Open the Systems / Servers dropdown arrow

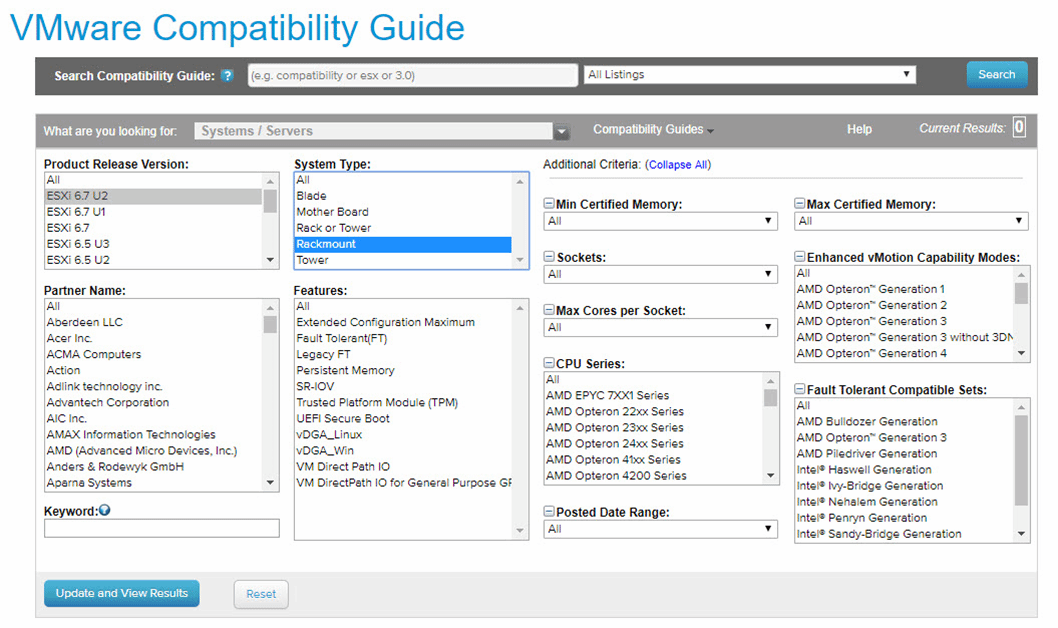click(562, 131)
